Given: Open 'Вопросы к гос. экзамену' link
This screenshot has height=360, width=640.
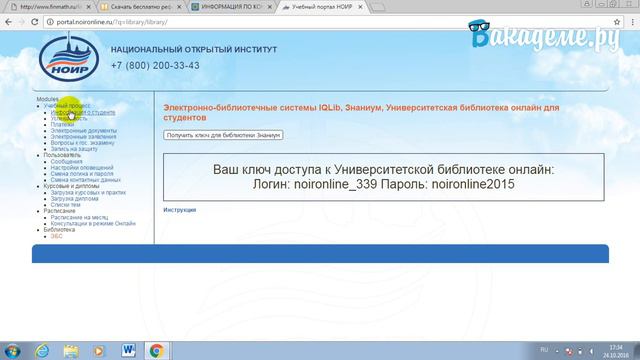Looking at the screenshot, I should click(82, 143).
